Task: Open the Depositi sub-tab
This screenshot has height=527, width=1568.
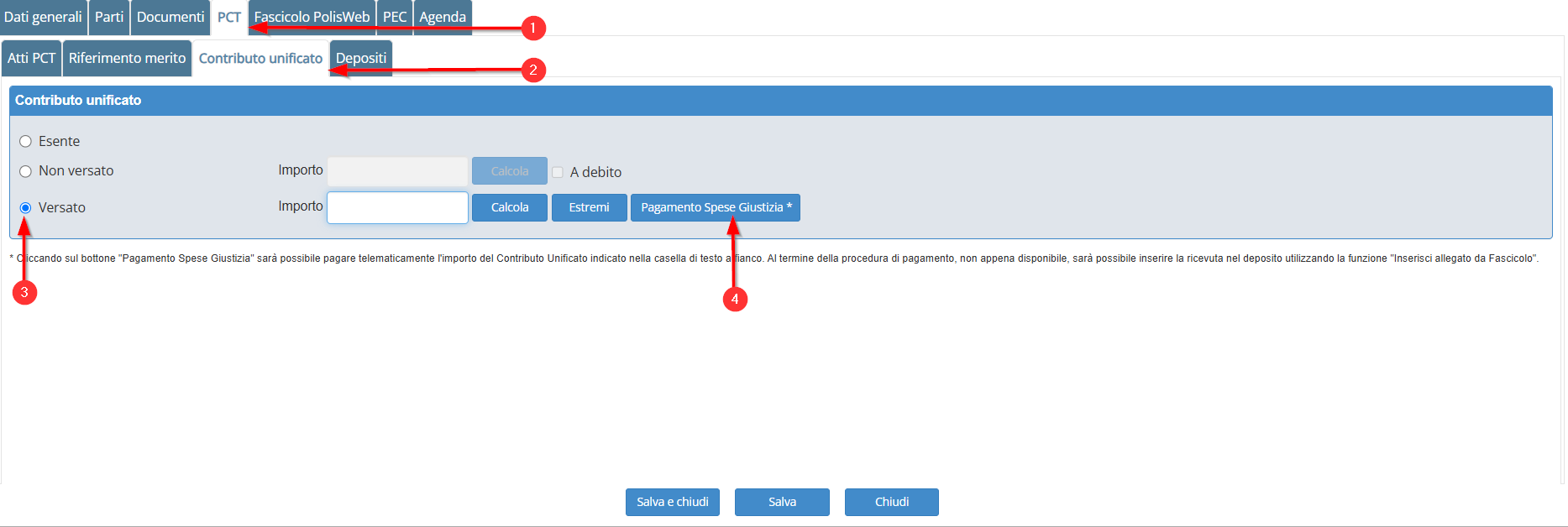Action: click(361, 58)
